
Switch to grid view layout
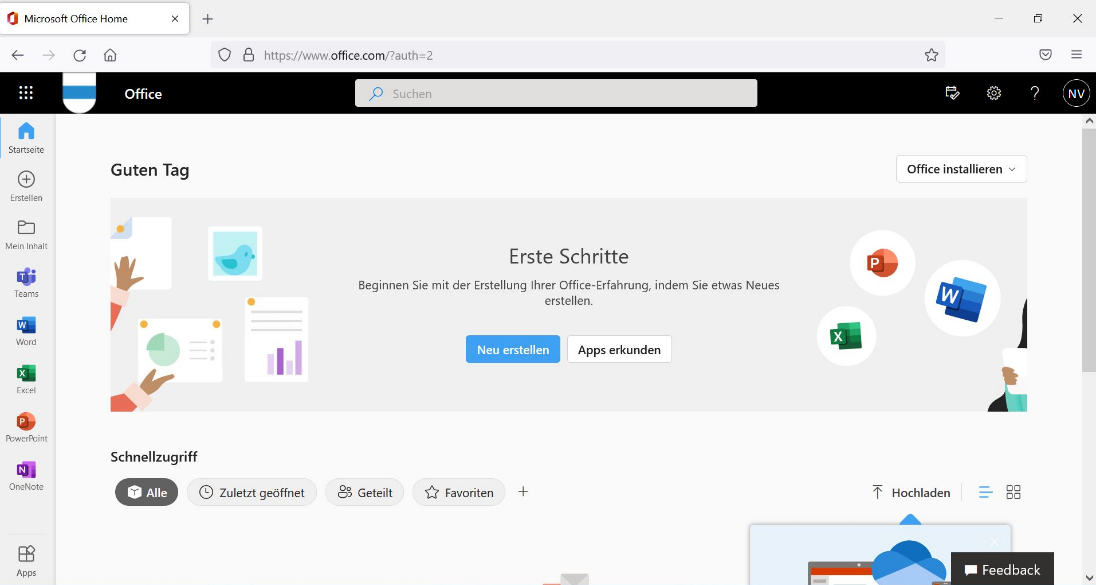[1013, 492]
